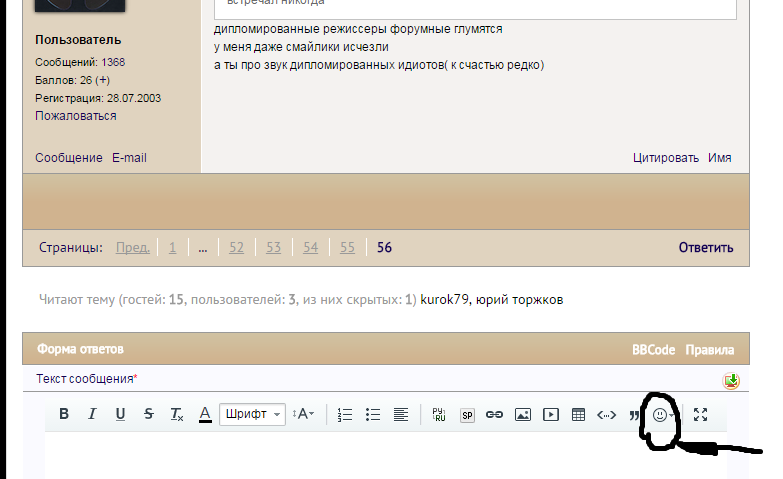Image resolution: width=783 pixels, height=479 pixels.
Task: Click Цитировать to quote the post
Action: point(665,158)
